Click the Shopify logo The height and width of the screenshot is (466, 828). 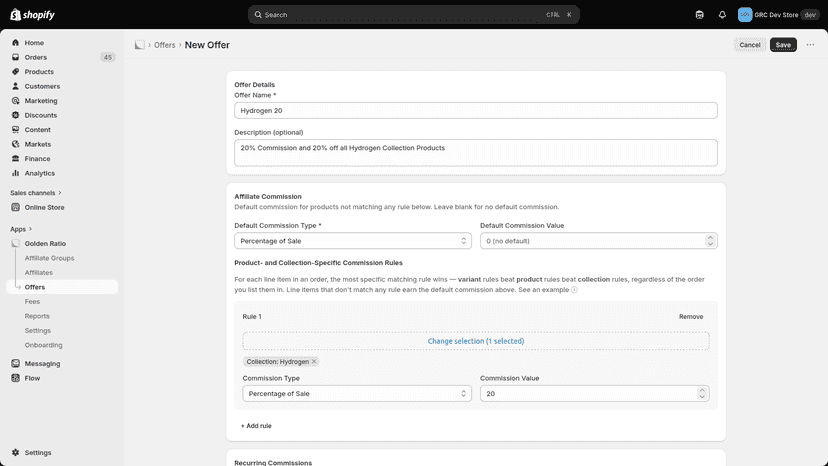[x=32, y=15]
